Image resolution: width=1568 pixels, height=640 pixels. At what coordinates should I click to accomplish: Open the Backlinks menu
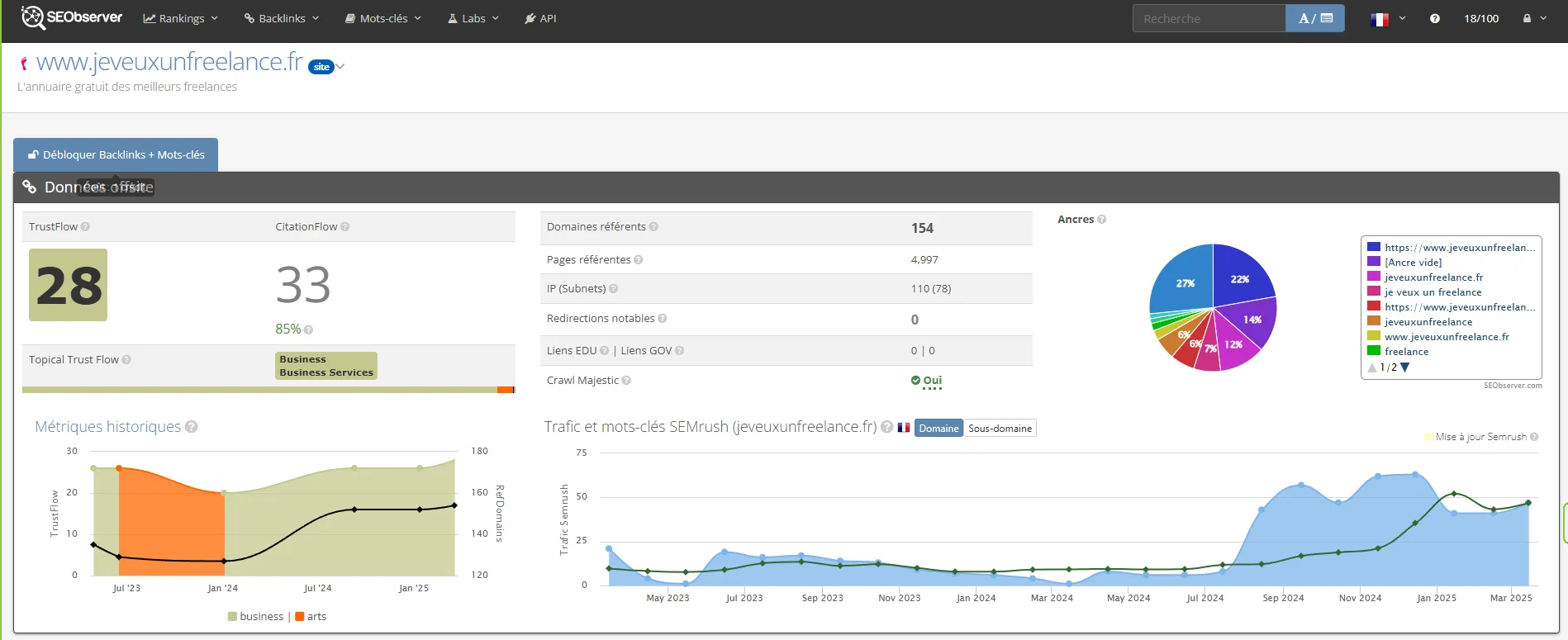[x=282, y=18]
